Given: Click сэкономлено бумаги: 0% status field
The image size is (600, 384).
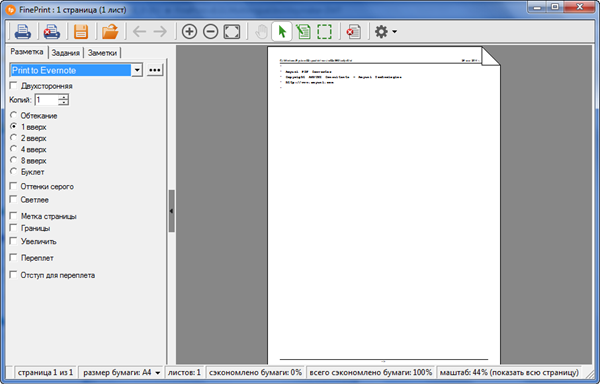Looking at the screenshot, I should 255,373.
